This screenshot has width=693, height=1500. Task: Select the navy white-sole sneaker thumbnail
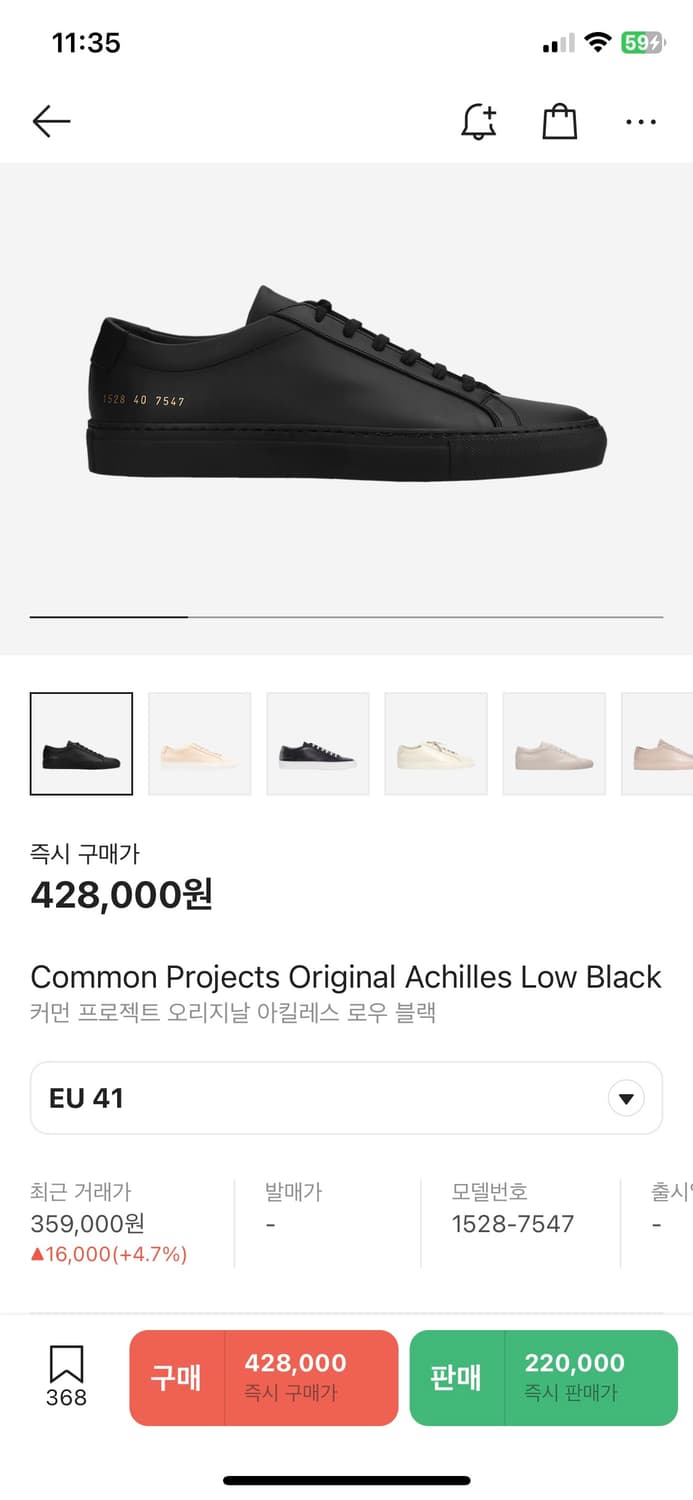[x=317, y=744]
